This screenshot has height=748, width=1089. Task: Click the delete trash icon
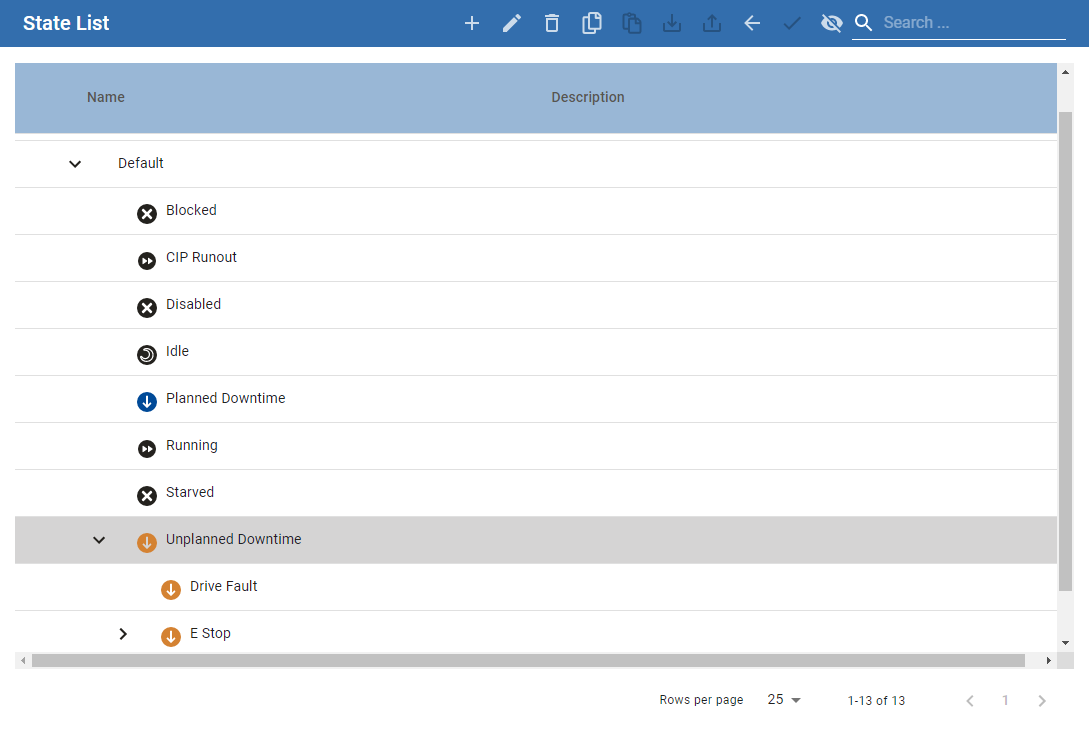click(552, 23)
